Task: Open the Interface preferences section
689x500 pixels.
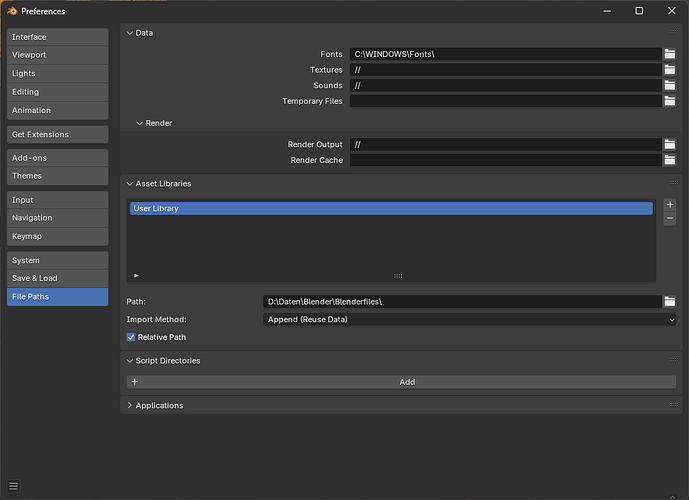Action: (x=58, y=37)
